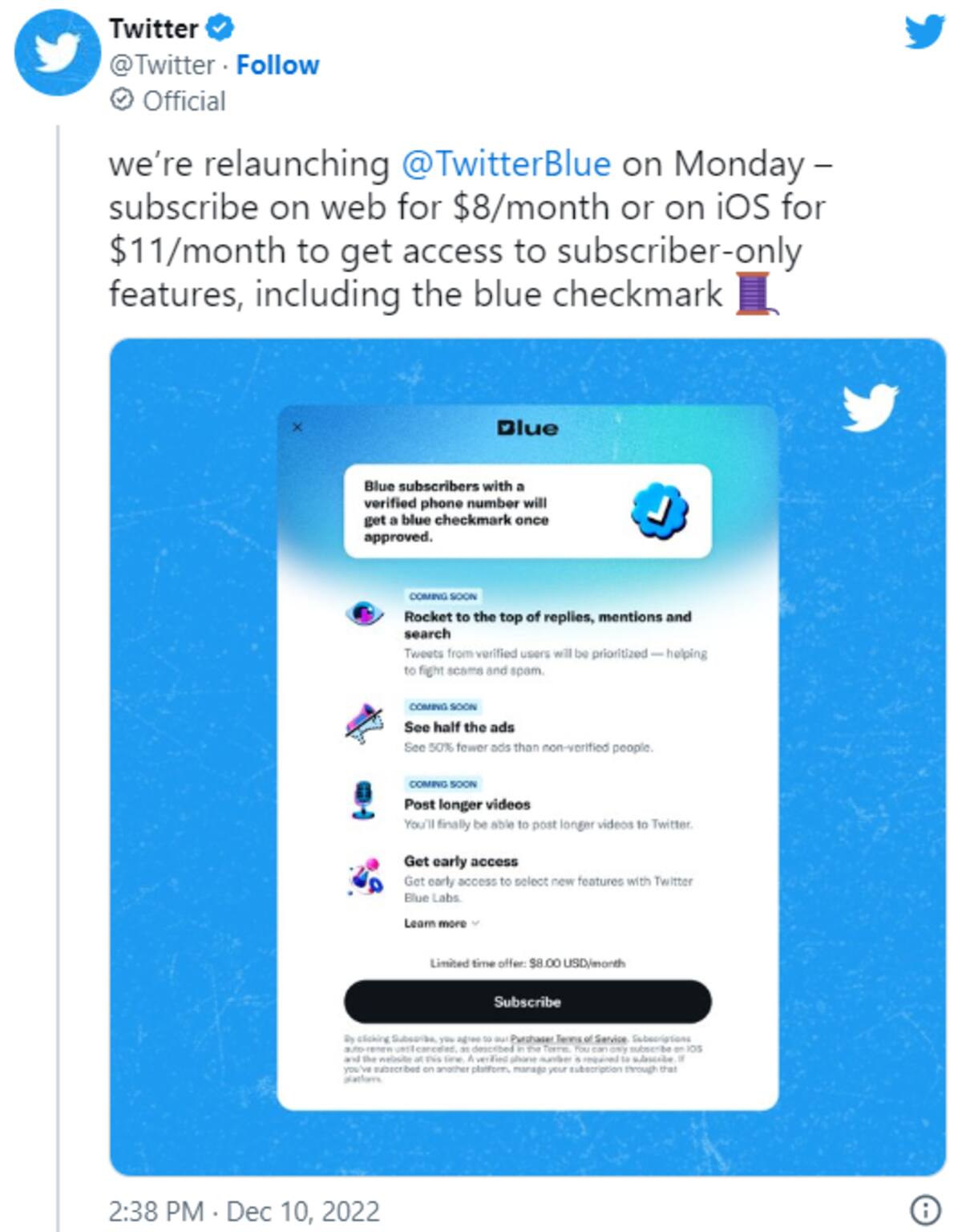Click the white bird logo on image

(870, 407)
